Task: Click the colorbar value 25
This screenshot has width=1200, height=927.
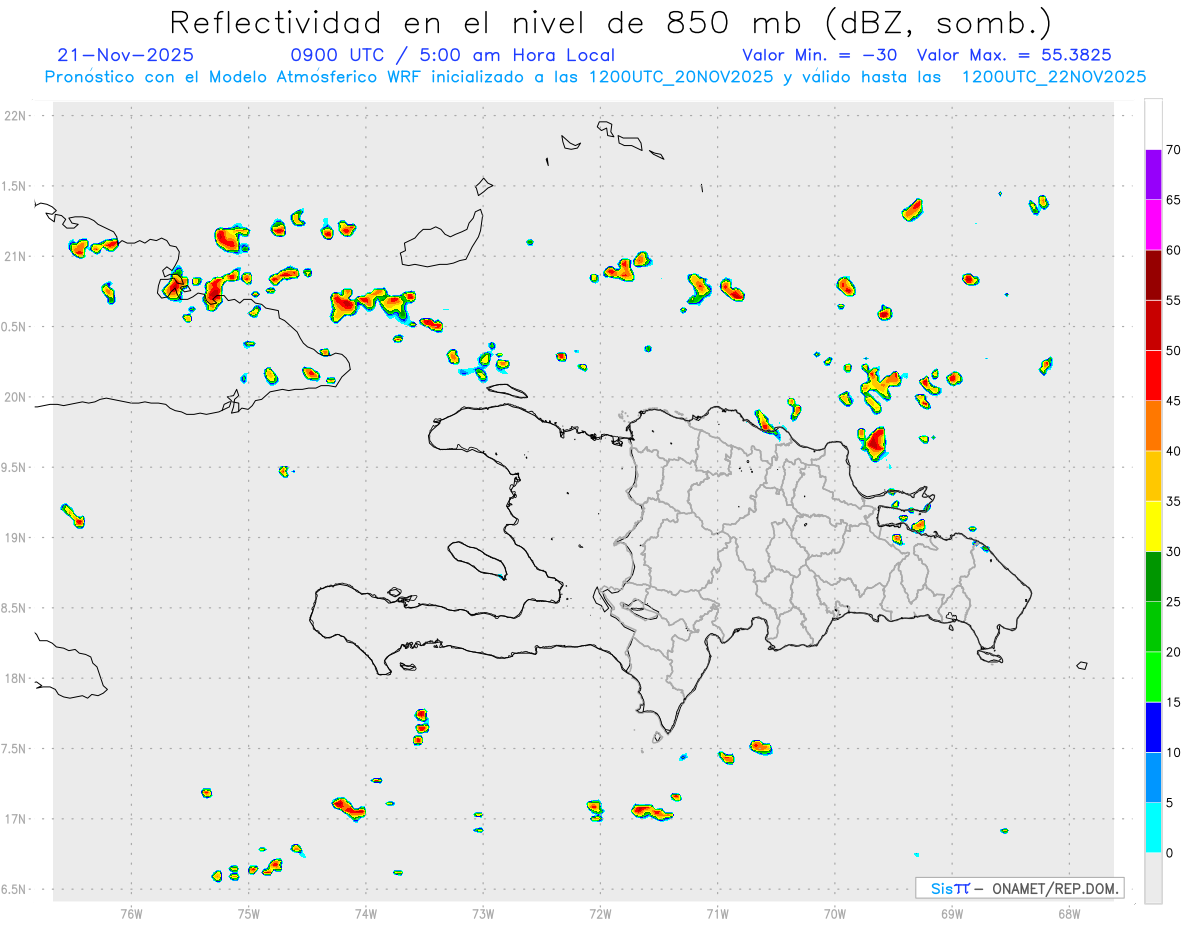Action: tap(1173, 601)
